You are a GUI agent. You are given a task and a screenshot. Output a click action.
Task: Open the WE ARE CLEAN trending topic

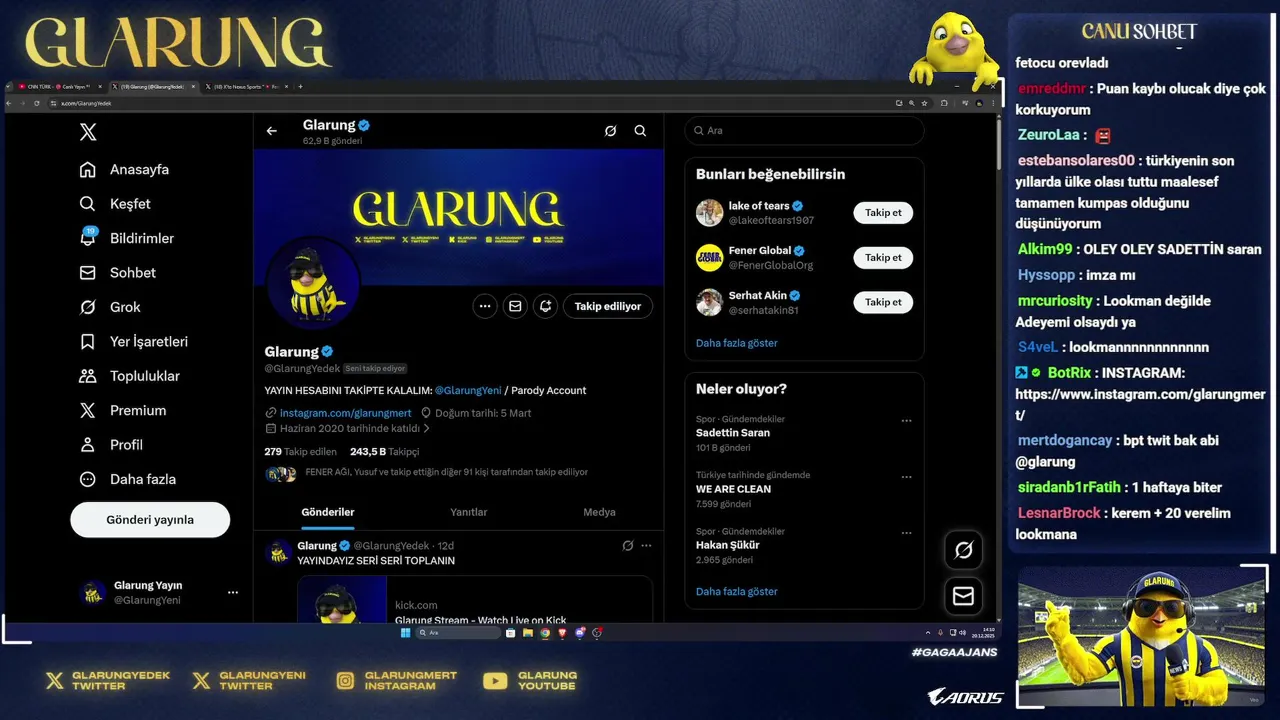point(733,489)
